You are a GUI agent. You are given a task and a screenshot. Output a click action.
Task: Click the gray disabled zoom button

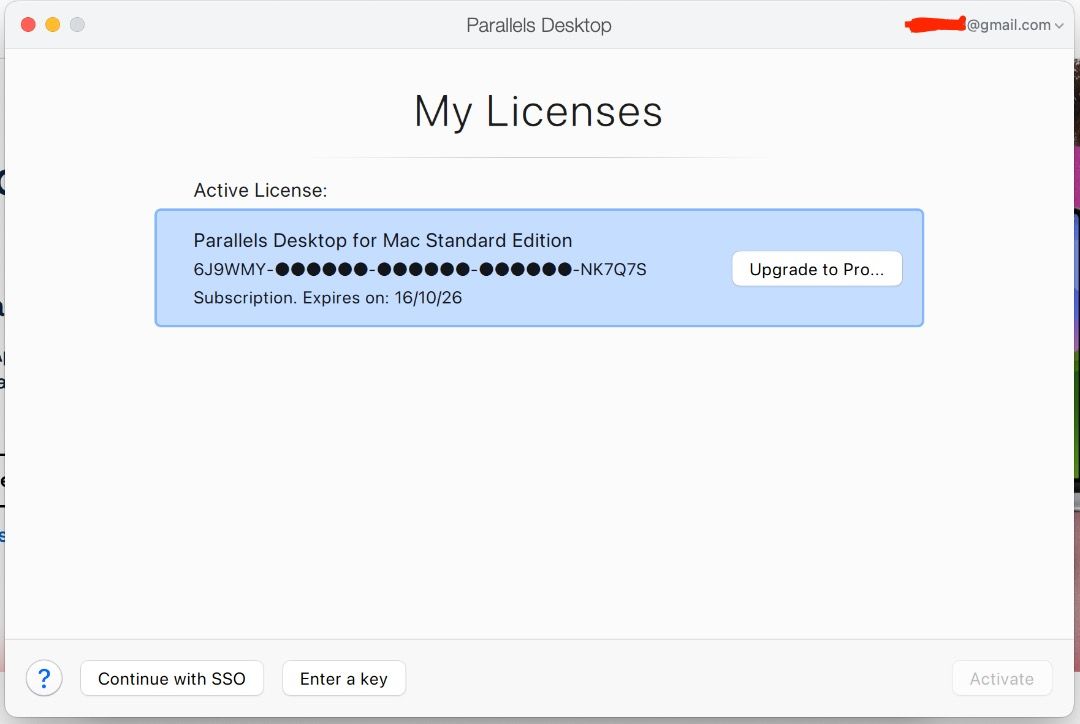tap(77, 25)
